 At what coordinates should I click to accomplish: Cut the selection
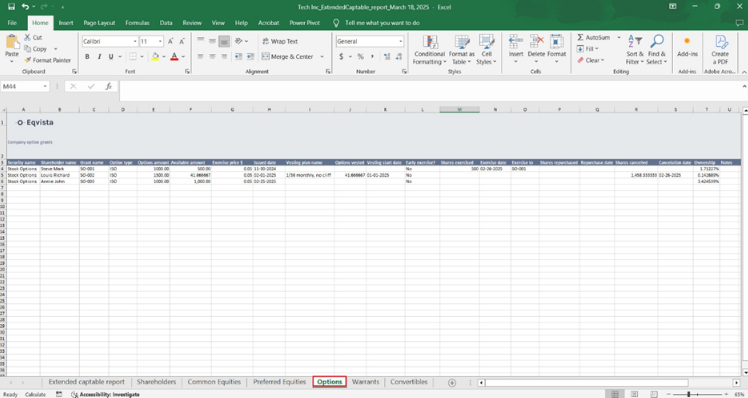point(33,37)
